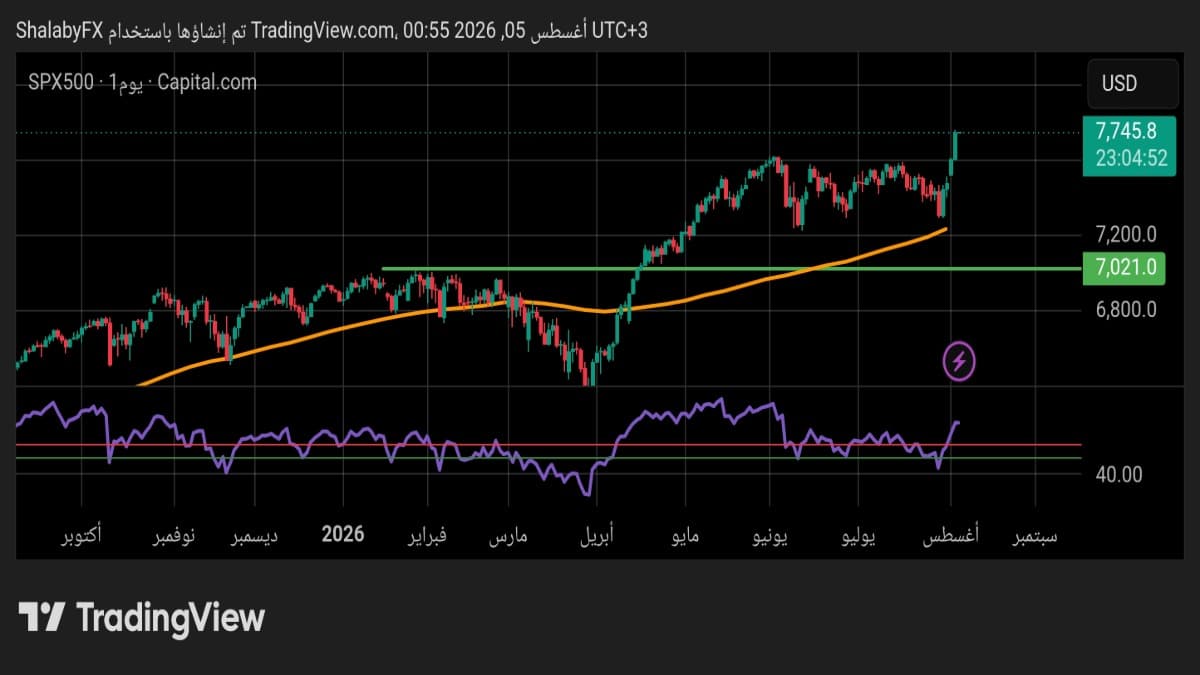This screenshot has width=1200, height=675.
Task: Click the يونيو month label
Action: pyautogui.click(x=769, y=537)
